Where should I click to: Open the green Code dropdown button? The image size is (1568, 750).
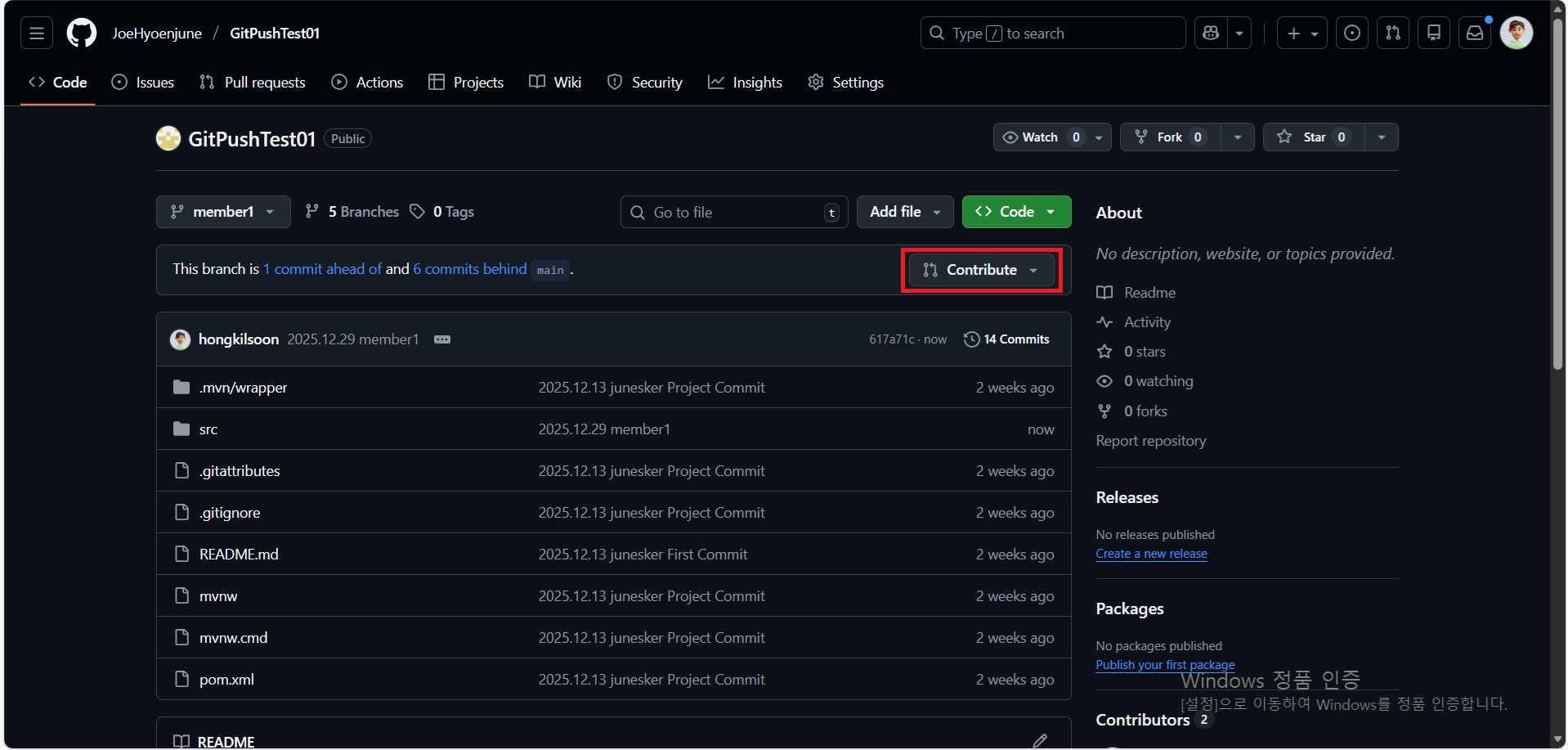(1016, 212)
